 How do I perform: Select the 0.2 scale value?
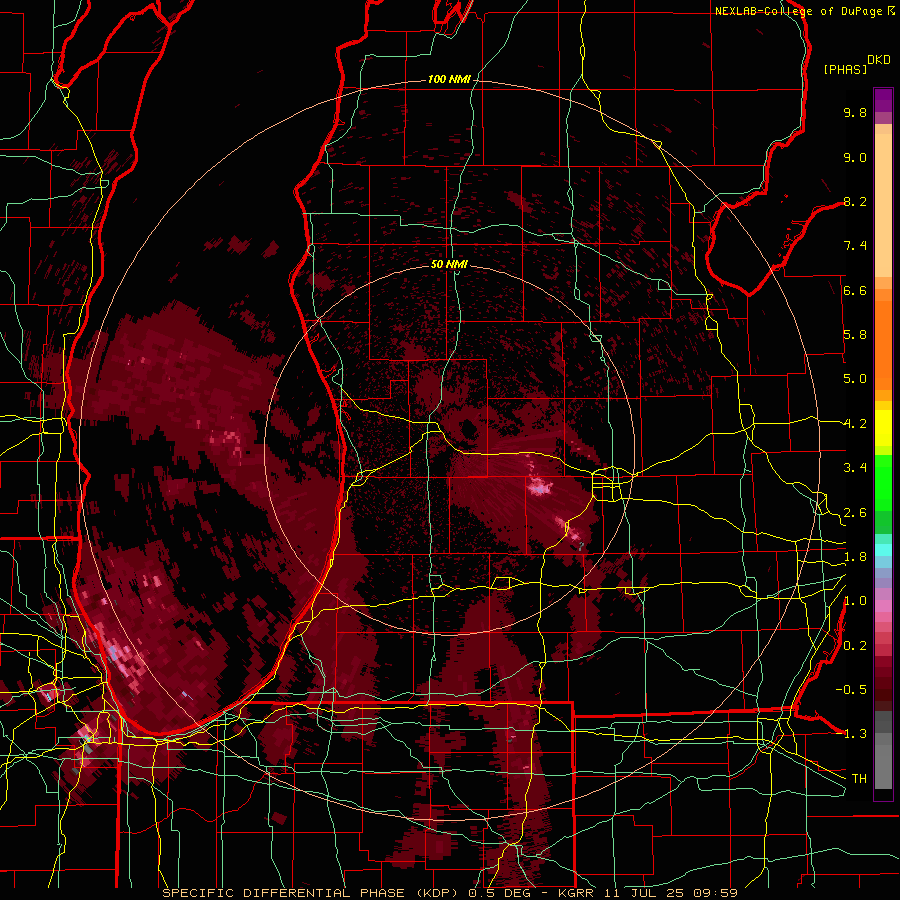(855, 646)
